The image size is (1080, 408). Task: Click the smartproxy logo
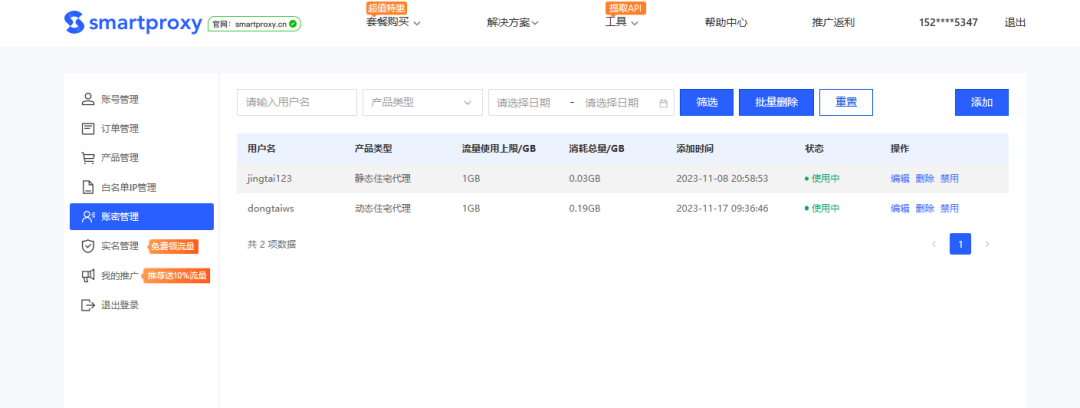point(134,23)
